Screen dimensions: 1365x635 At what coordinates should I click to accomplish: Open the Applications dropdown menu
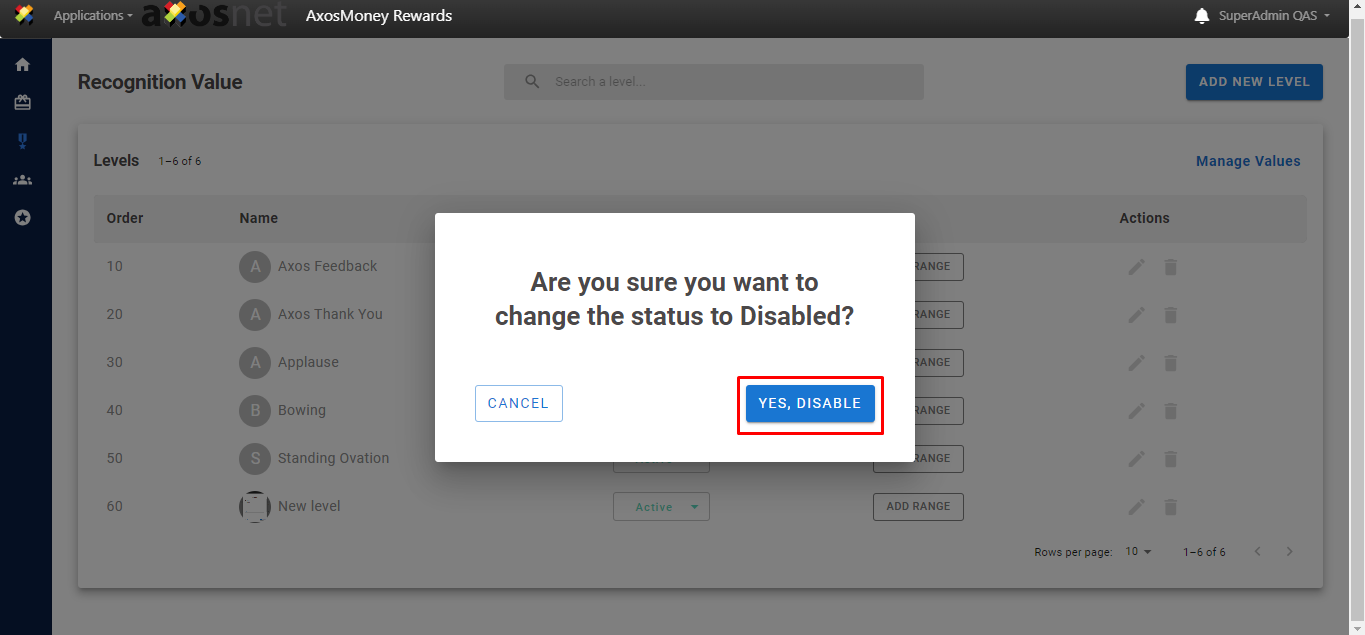(x=92, y=16)
